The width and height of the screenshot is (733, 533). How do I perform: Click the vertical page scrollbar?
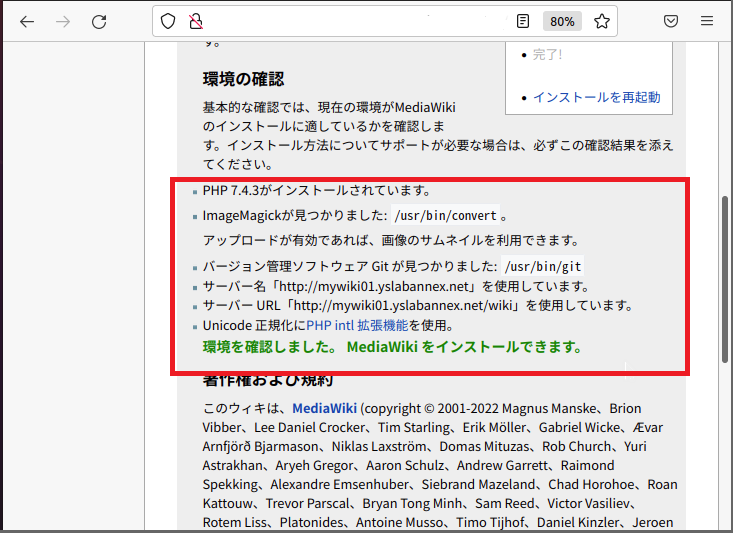[x=725, y=280]
